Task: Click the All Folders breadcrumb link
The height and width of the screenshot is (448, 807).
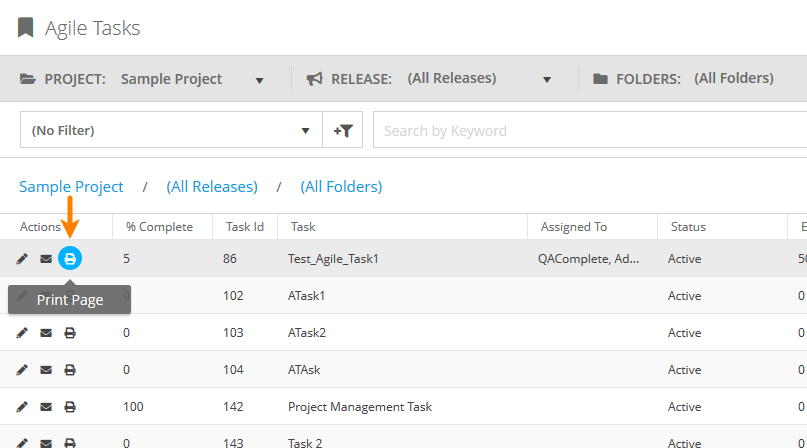Action: (341, 187)
